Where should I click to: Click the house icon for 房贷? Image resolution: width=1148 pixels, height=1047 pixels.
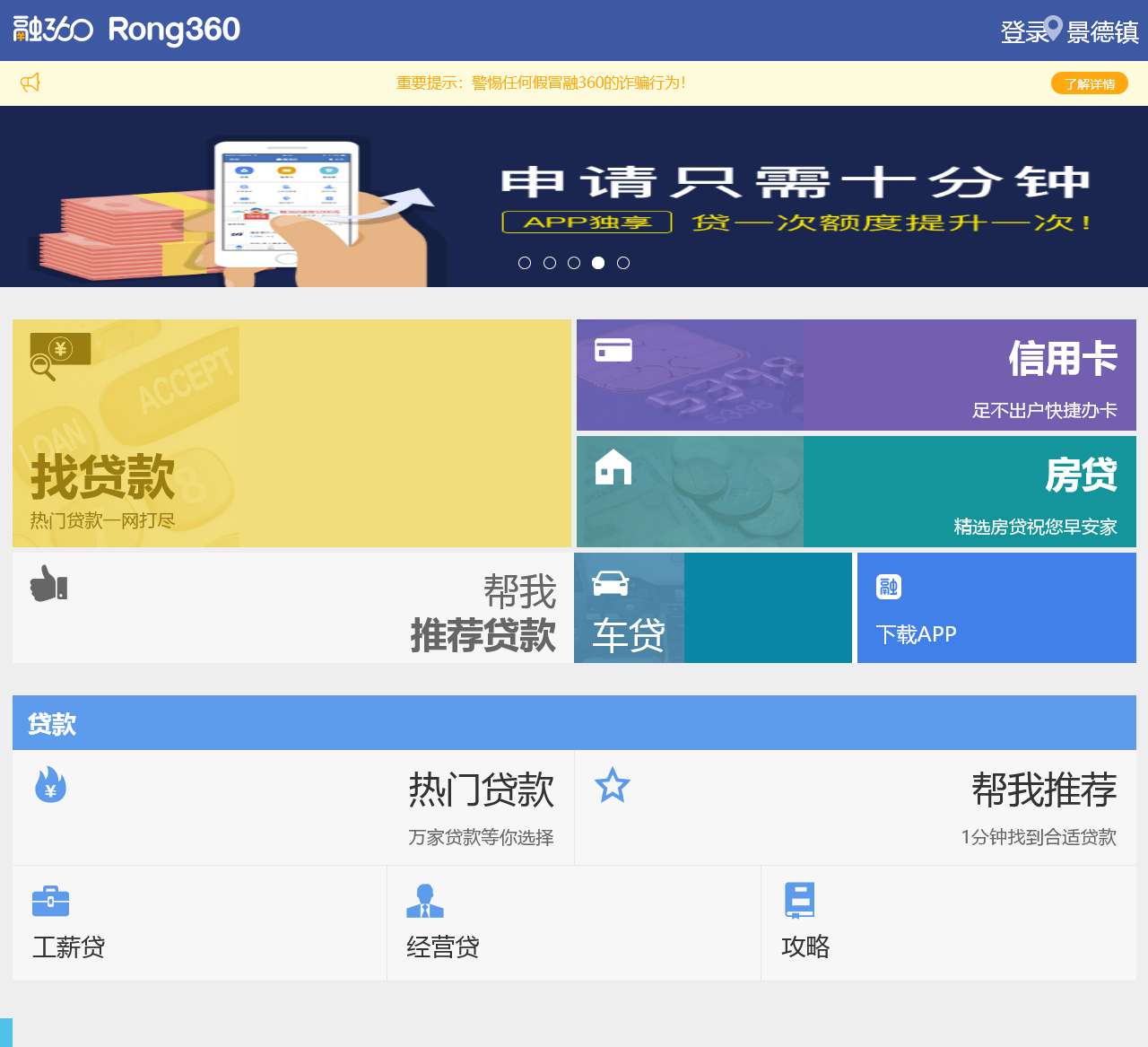click(613, 467)
